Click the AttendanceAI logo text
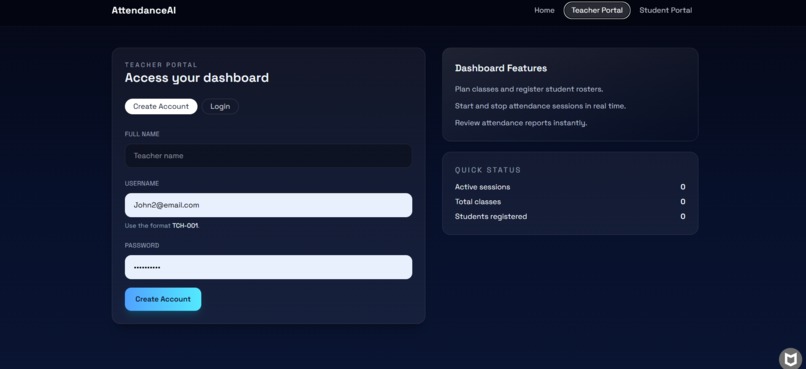 tap(143, 10)
